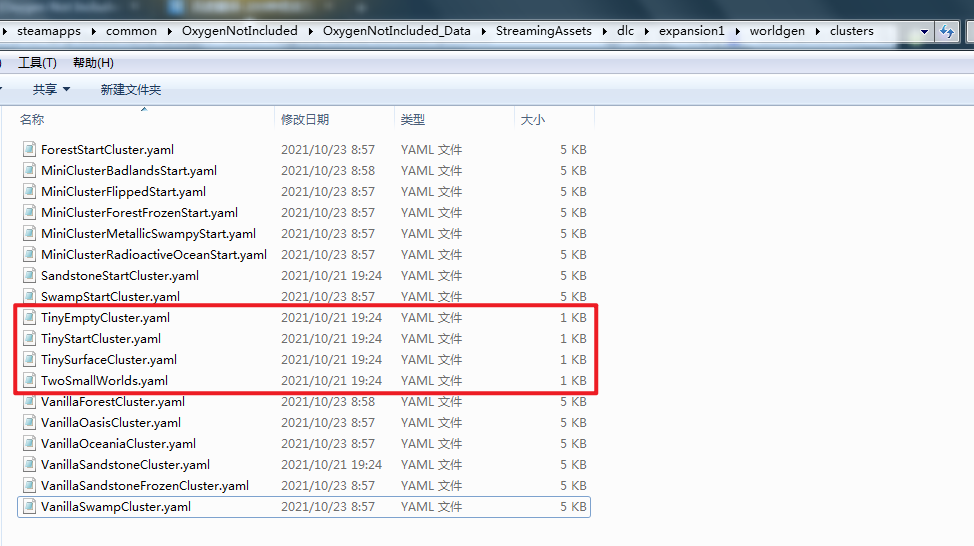Select the TinySurfaceCluster.yaml file name
Viewport: 974px width, 546px height.
tap(109, 360)
